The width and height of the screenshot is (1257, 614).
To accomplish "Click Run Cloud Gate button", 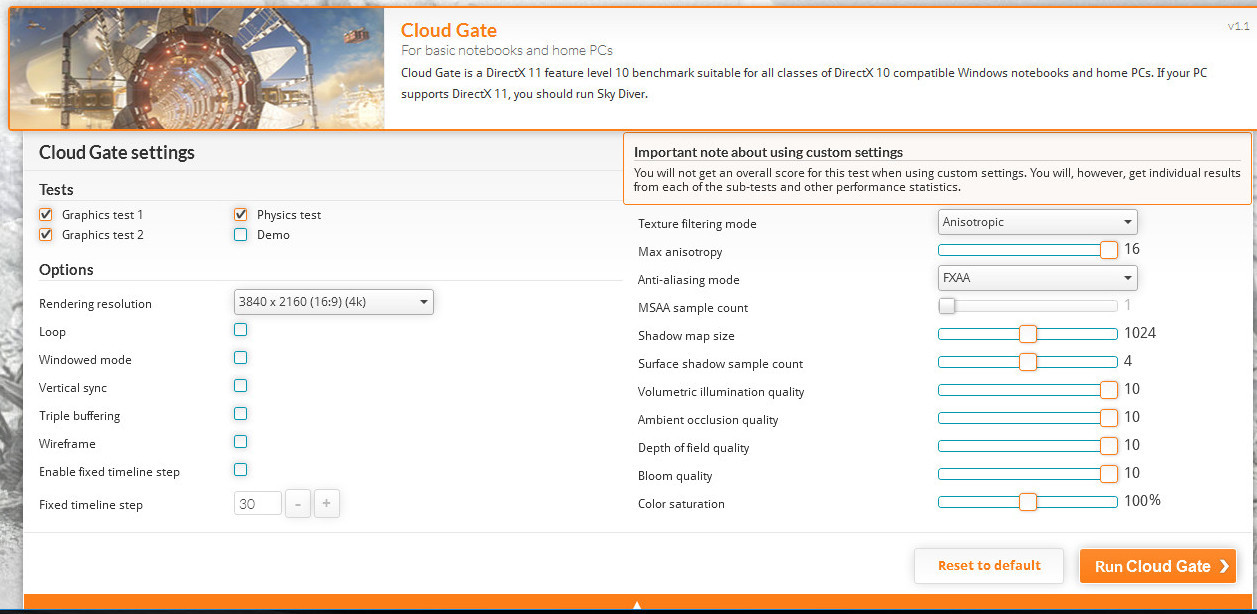I will coord(1158,566).
